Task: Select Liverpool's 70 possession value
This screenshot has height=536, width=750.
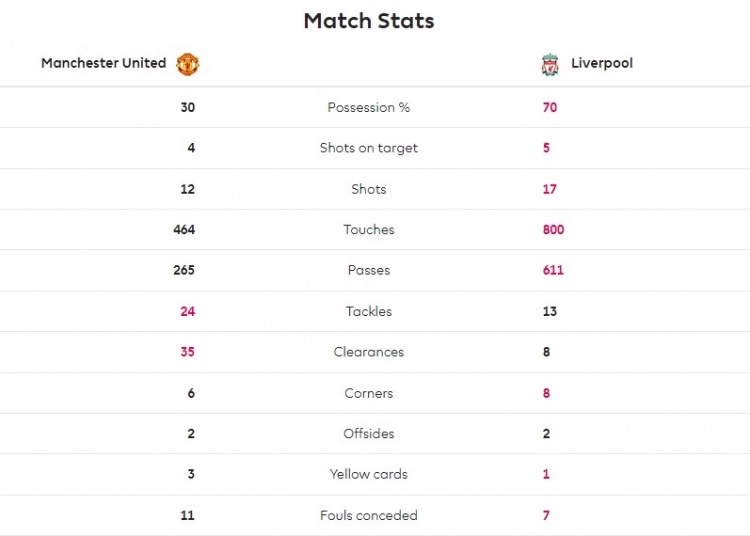Action: 550,107
